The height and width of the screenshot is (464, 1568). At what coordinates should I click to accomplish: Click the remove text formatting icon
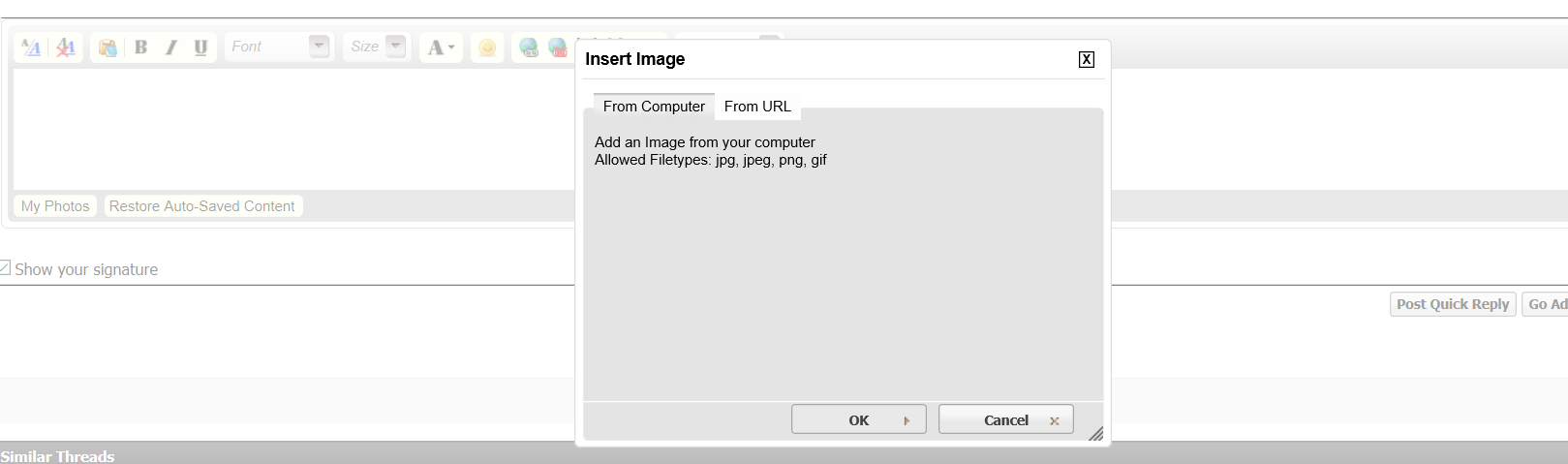tap(65, 46)
